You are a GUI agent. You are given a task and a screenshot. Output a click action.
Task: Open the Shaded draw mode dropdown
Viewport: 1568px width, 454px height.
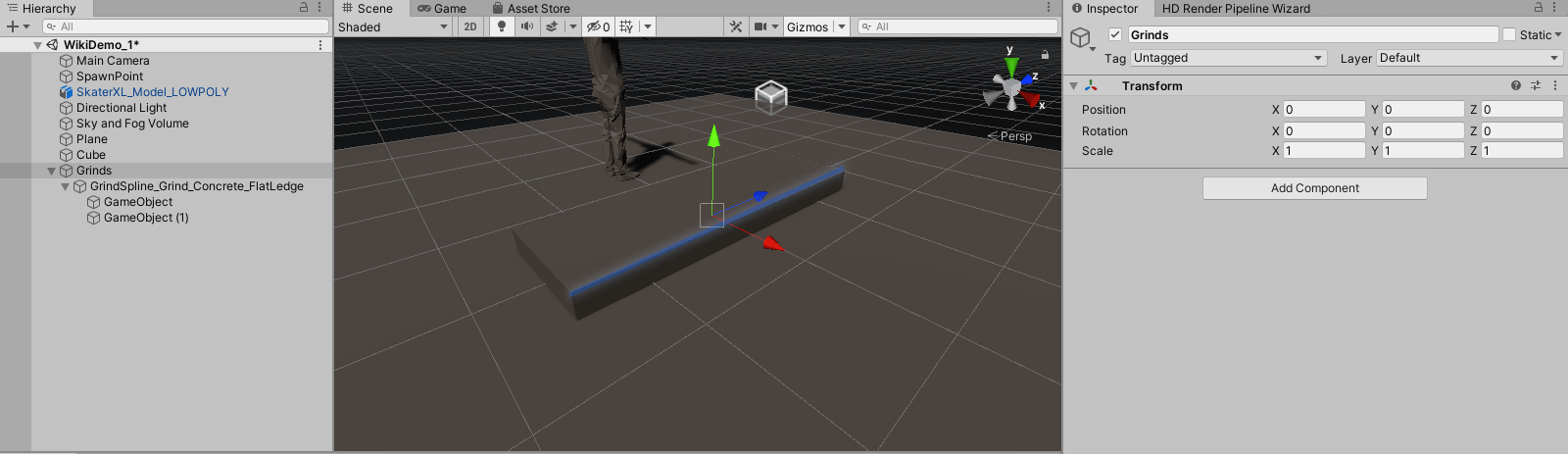coord(394,26)
